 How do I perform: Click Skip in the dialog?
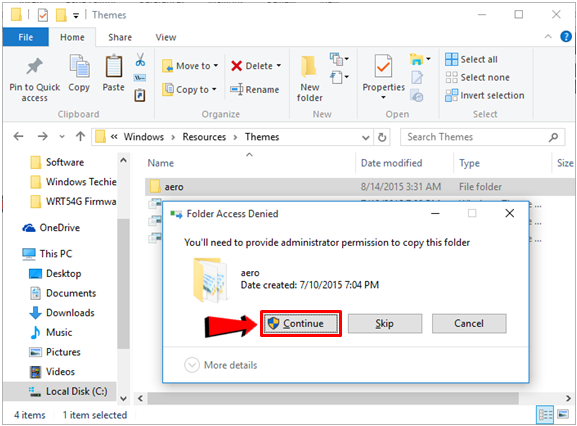coord(385,323)
